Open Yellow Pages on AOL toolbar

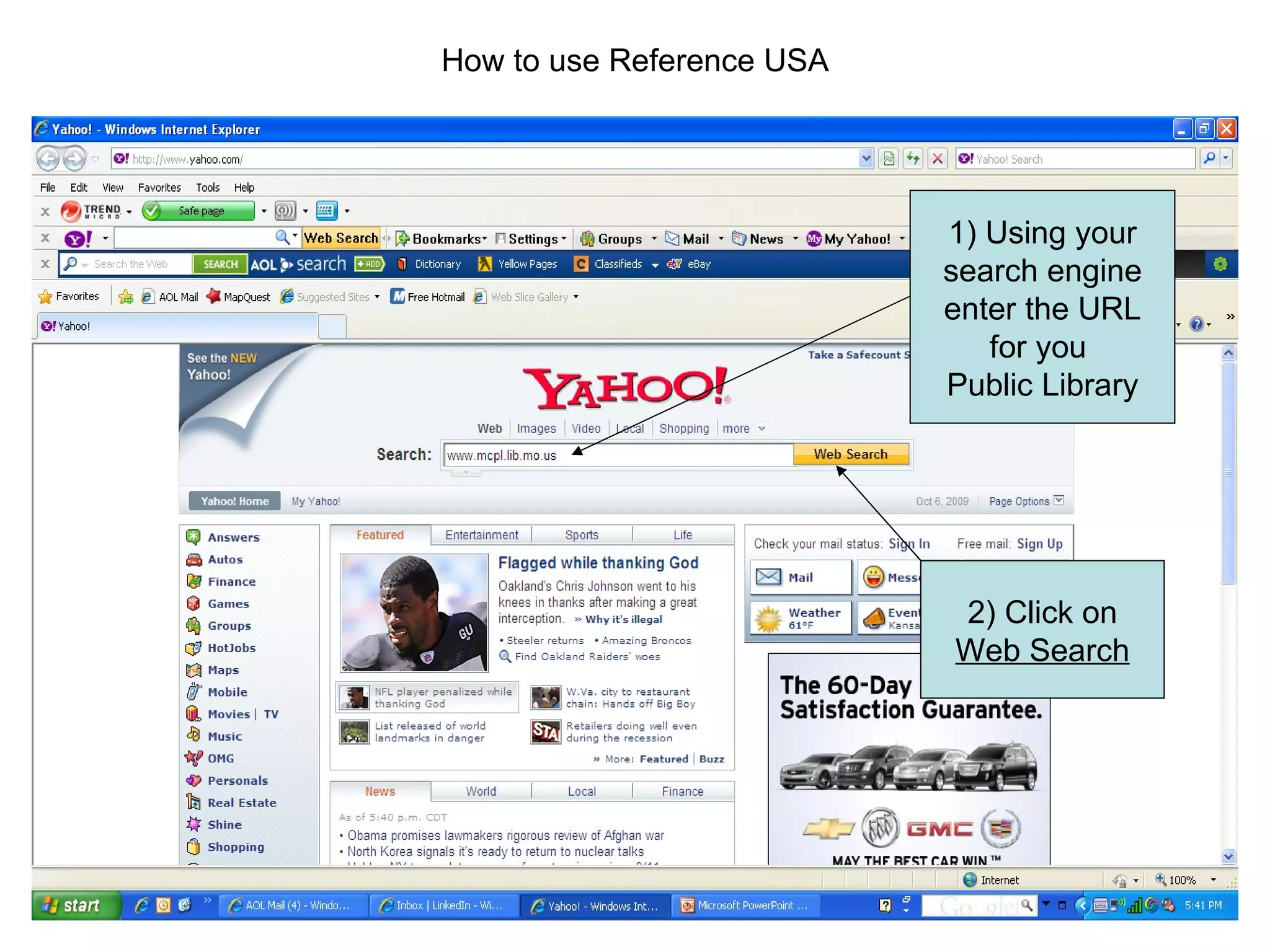pyautogui.click(x=518, y=264)
